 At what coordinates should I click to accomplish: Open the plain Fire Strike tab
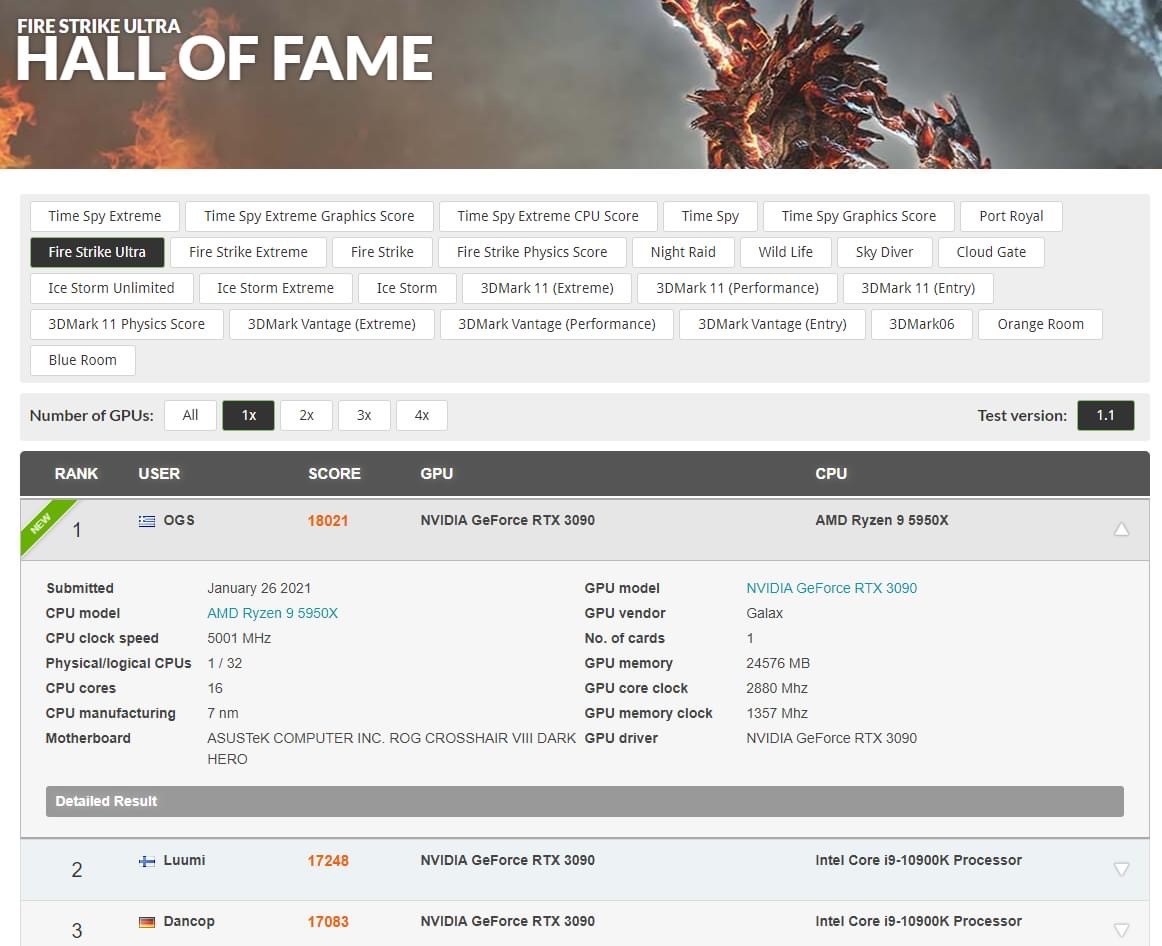click(382, 253)
